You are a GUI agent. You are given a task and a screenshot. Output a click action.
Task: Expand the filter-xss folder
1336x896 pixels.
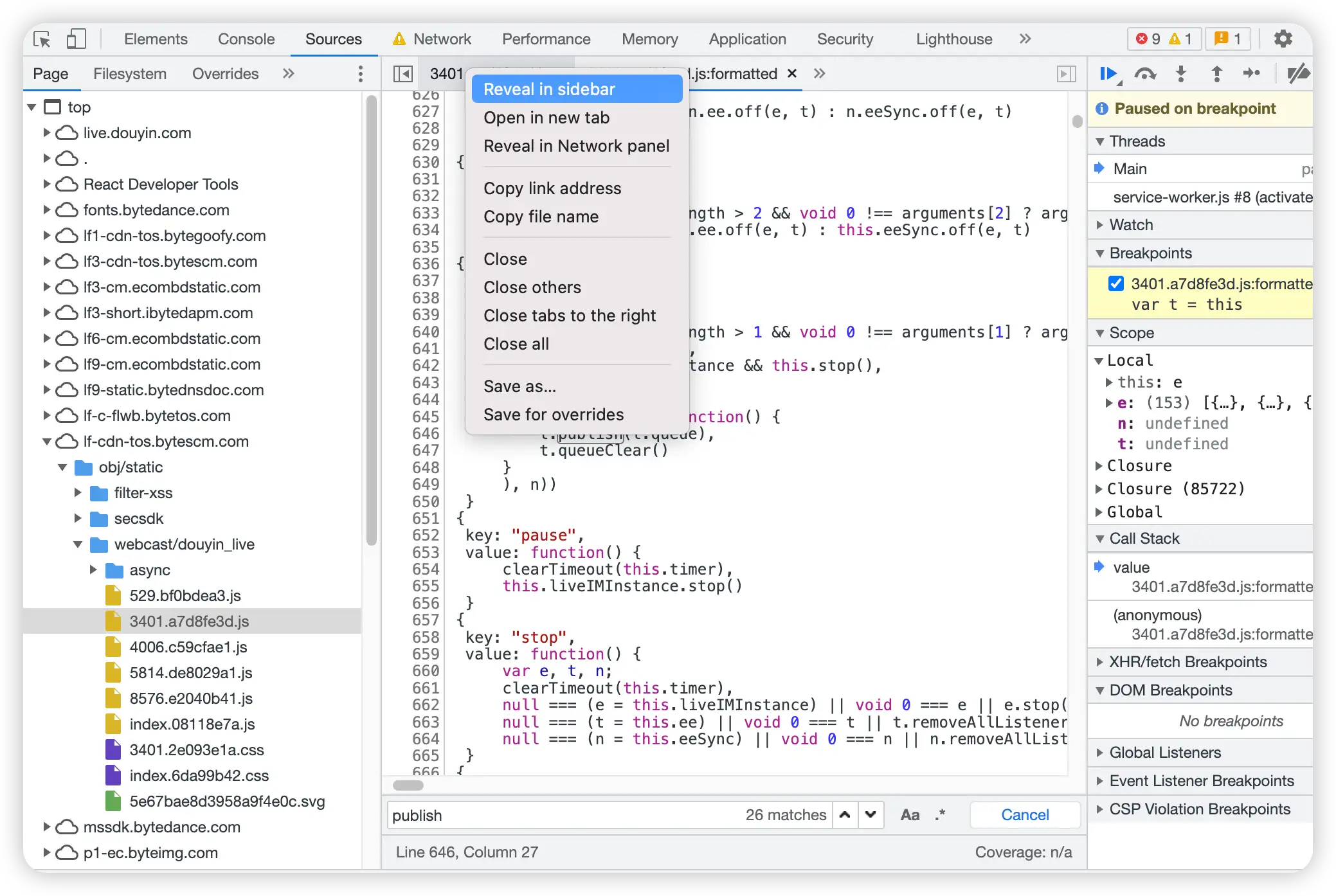pos(77,493)
